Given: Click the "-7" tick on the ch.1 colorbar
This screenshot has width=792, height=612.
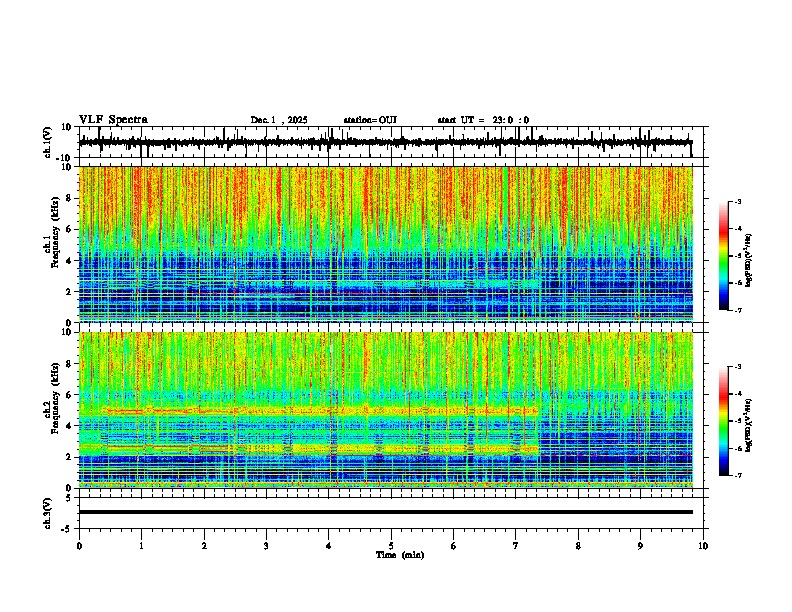Looking at the screenshot, I should [x=737, y=310].
